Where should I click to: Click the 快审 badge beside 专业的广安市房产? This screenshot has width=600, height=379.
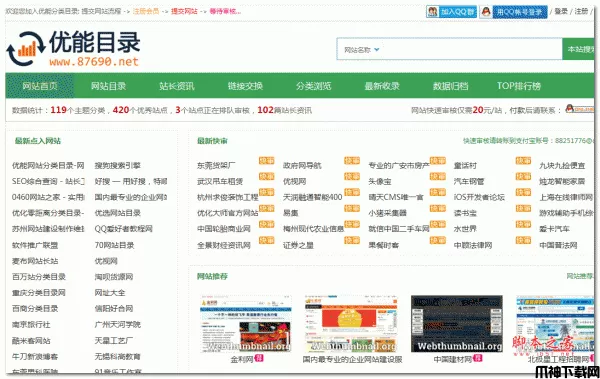coord(438,160)
